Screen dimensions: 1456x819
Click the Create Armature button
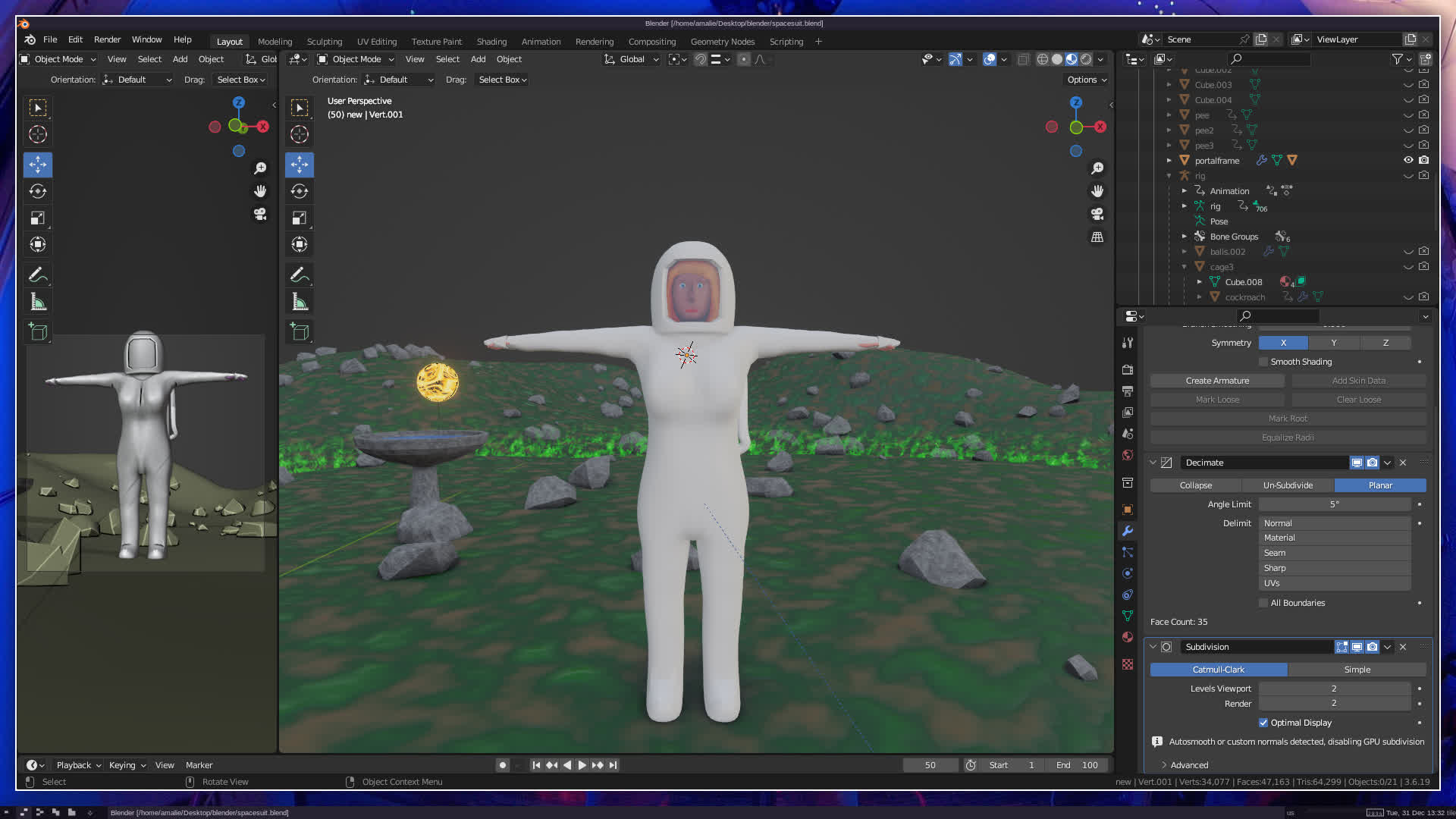tap(1217, 381)
